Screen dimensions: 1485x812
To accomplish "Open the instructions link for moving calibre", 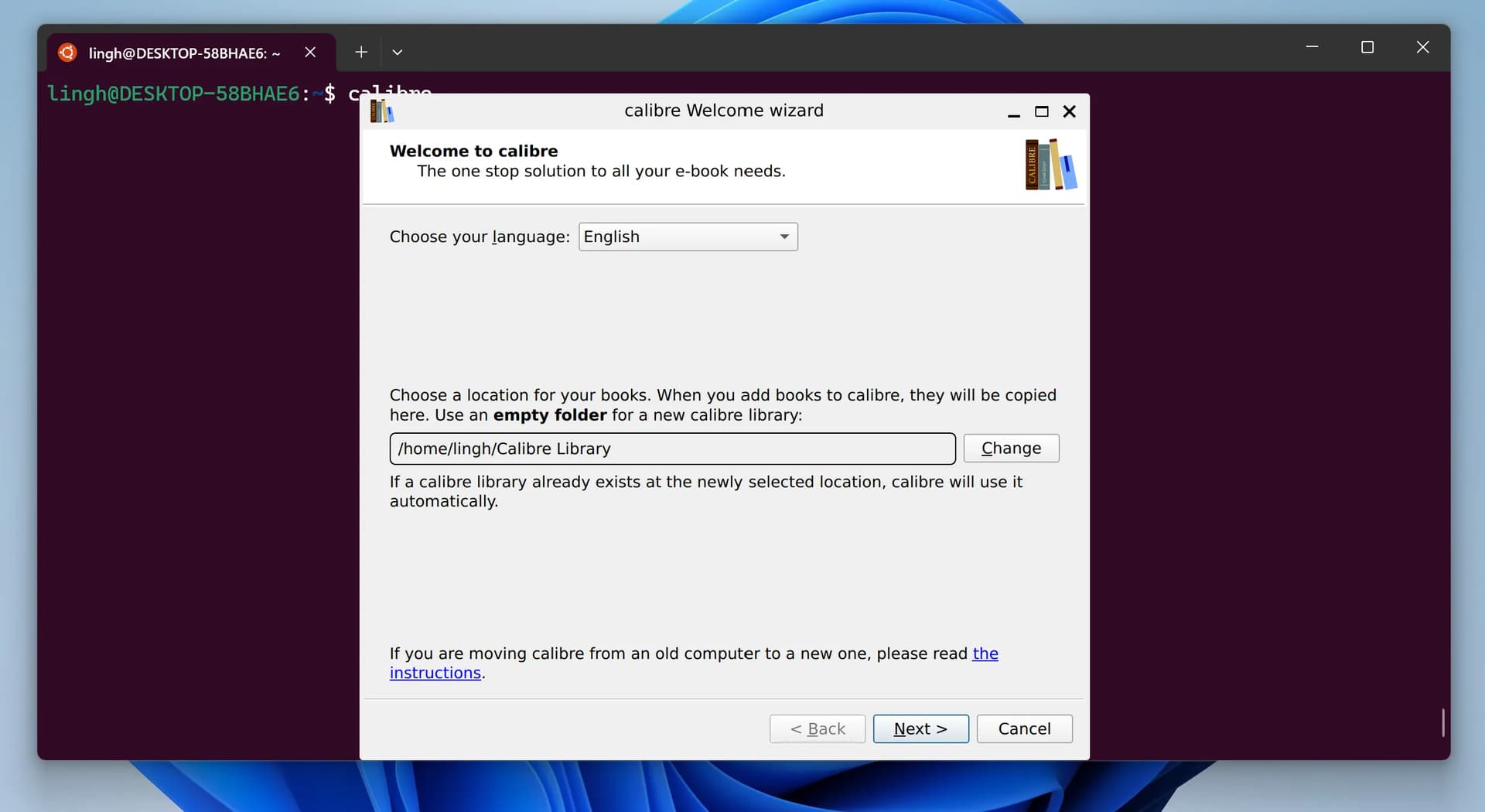I will (435, 674).
